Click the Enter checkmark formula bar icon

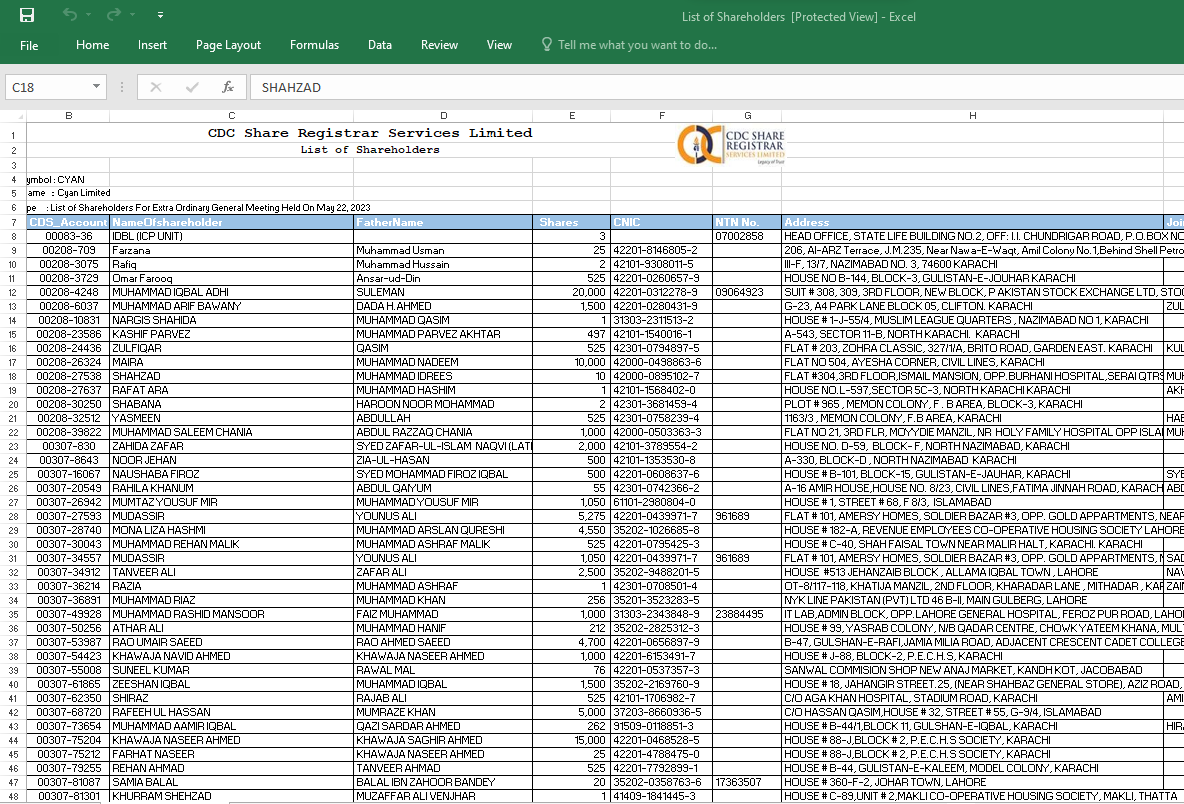click(192, 88)
